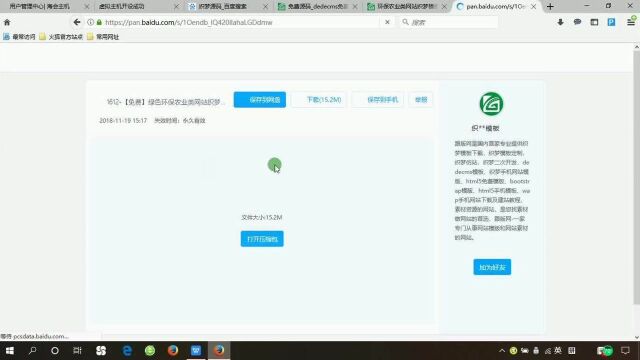The height and width of the screenshot is (360, 640).
Task: Open the 火狐官方站点 bookmark folder
Action: coord(61,37)
